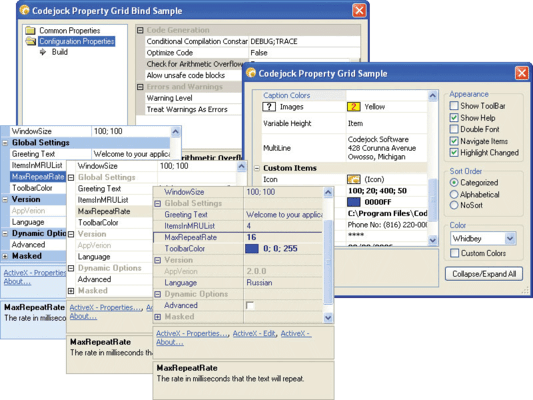Enable the Double Font checkbox
533x400 pixels.
coord(454,129)
